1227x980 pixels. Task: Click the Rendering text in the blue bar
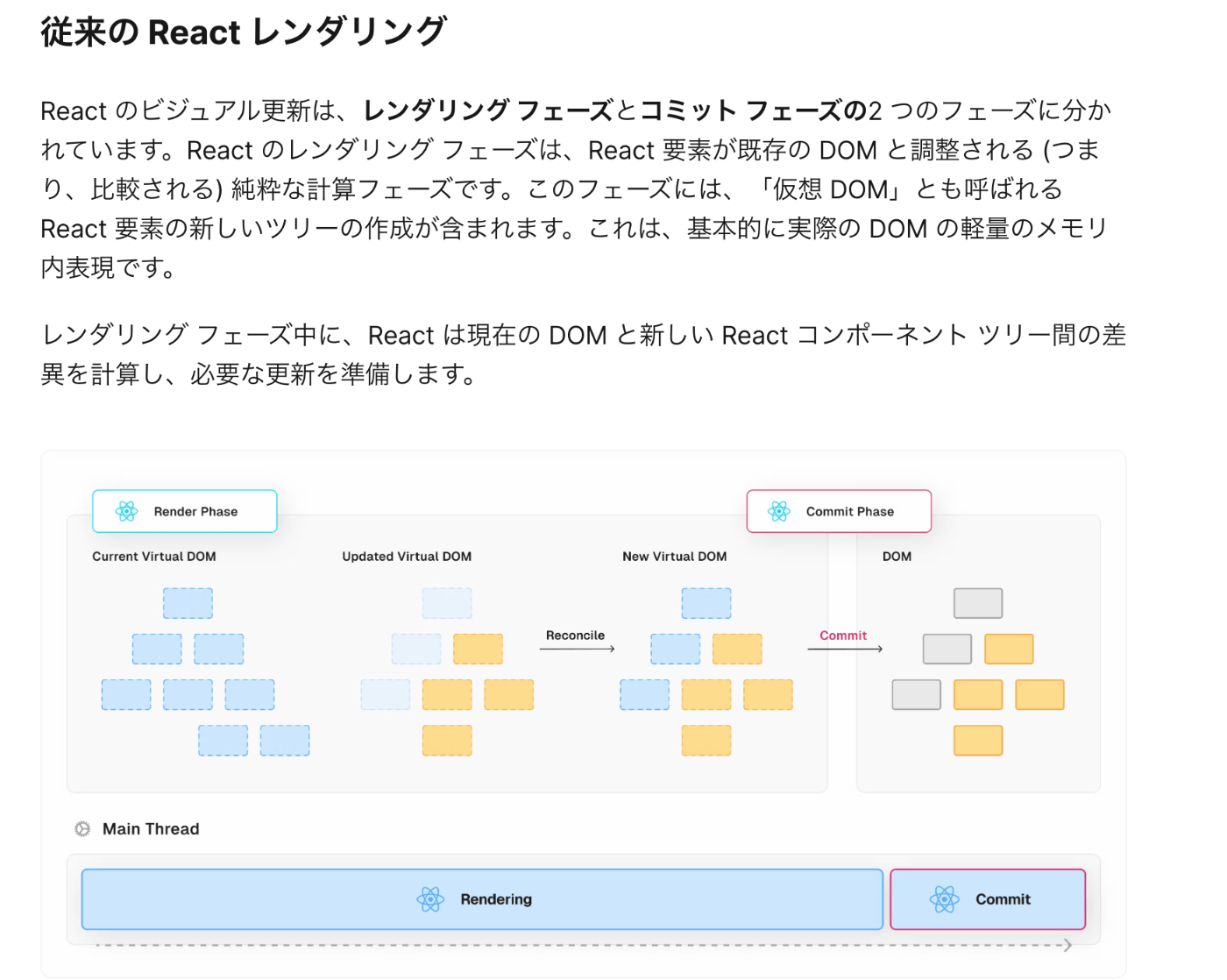[496, 899]
